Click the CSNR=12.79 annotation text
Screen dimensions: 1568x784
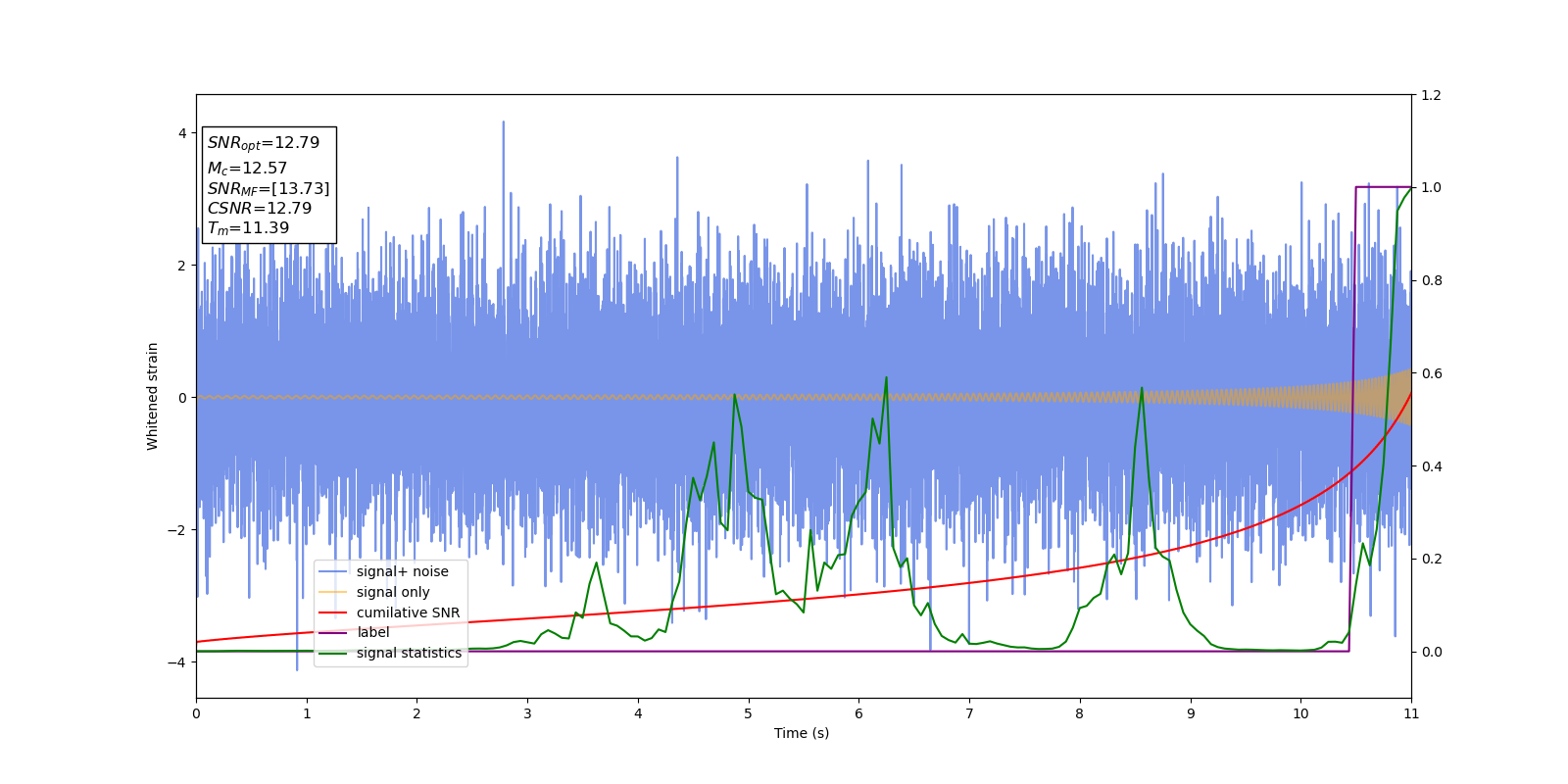tap(259, 209)
